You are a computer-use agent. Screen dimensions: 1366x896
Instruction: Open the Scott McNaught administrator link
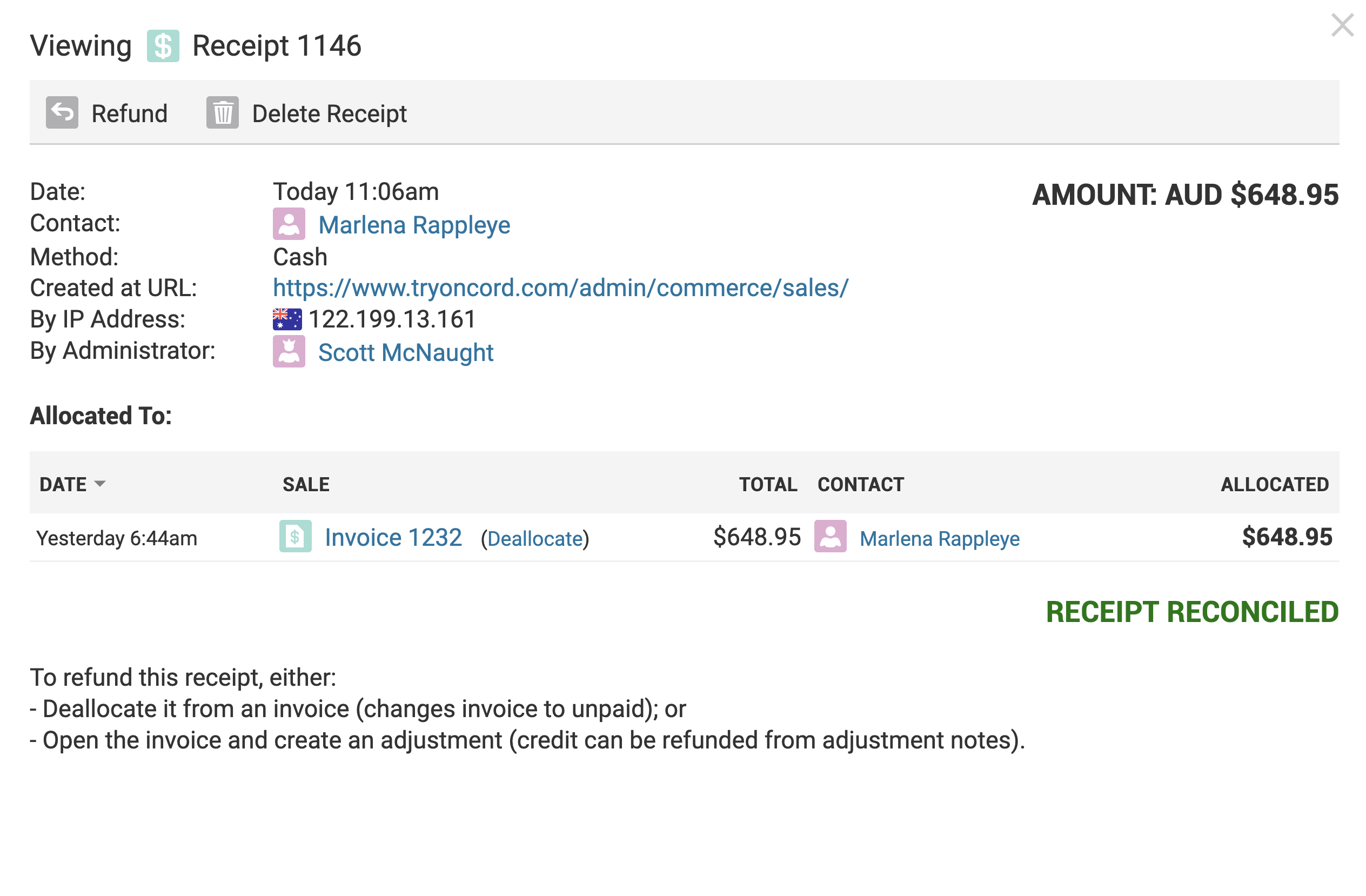[x=406, y=352]
